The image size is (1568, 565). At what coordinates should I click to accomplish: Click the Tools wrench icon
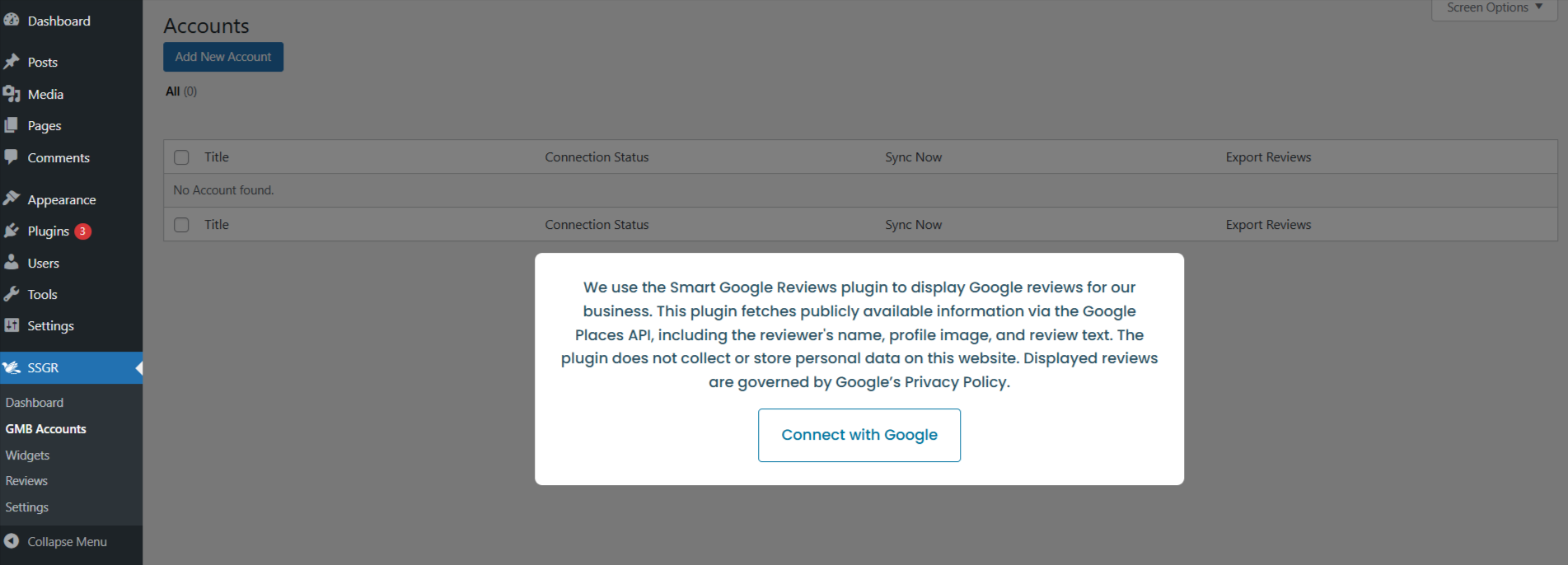[x=12, y=294]
